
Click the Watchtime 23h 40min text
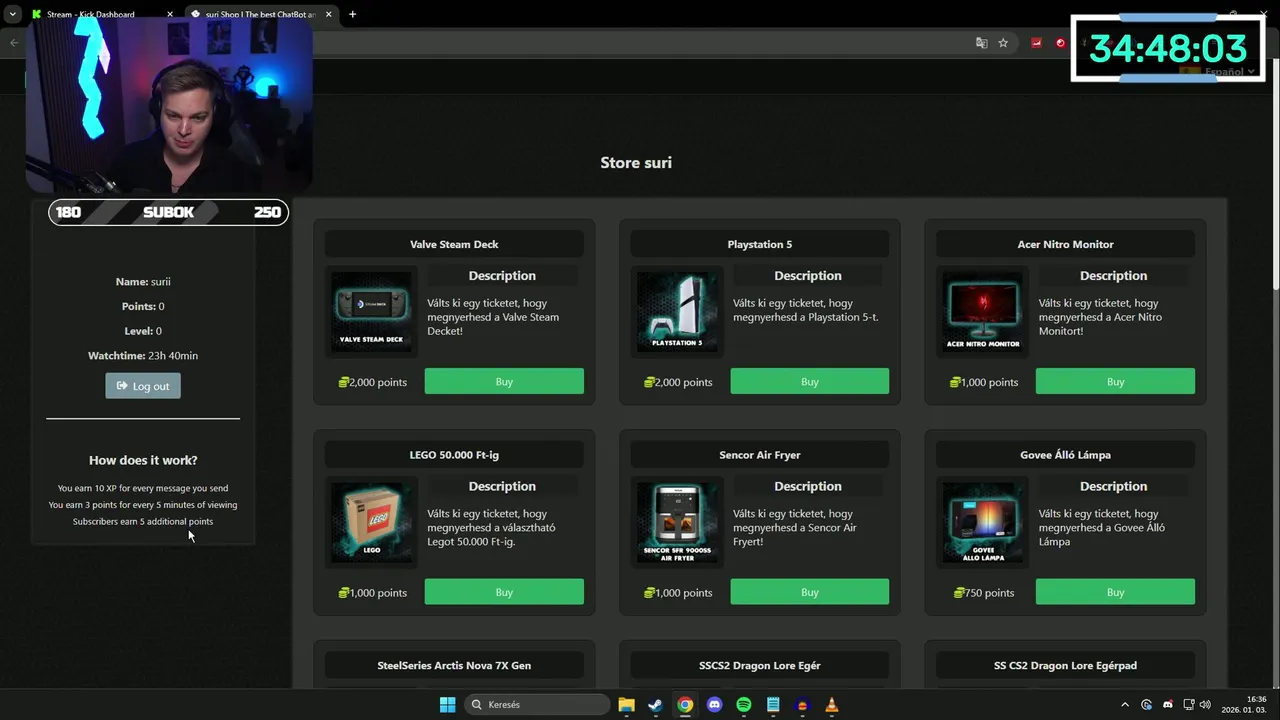point(143,355)
